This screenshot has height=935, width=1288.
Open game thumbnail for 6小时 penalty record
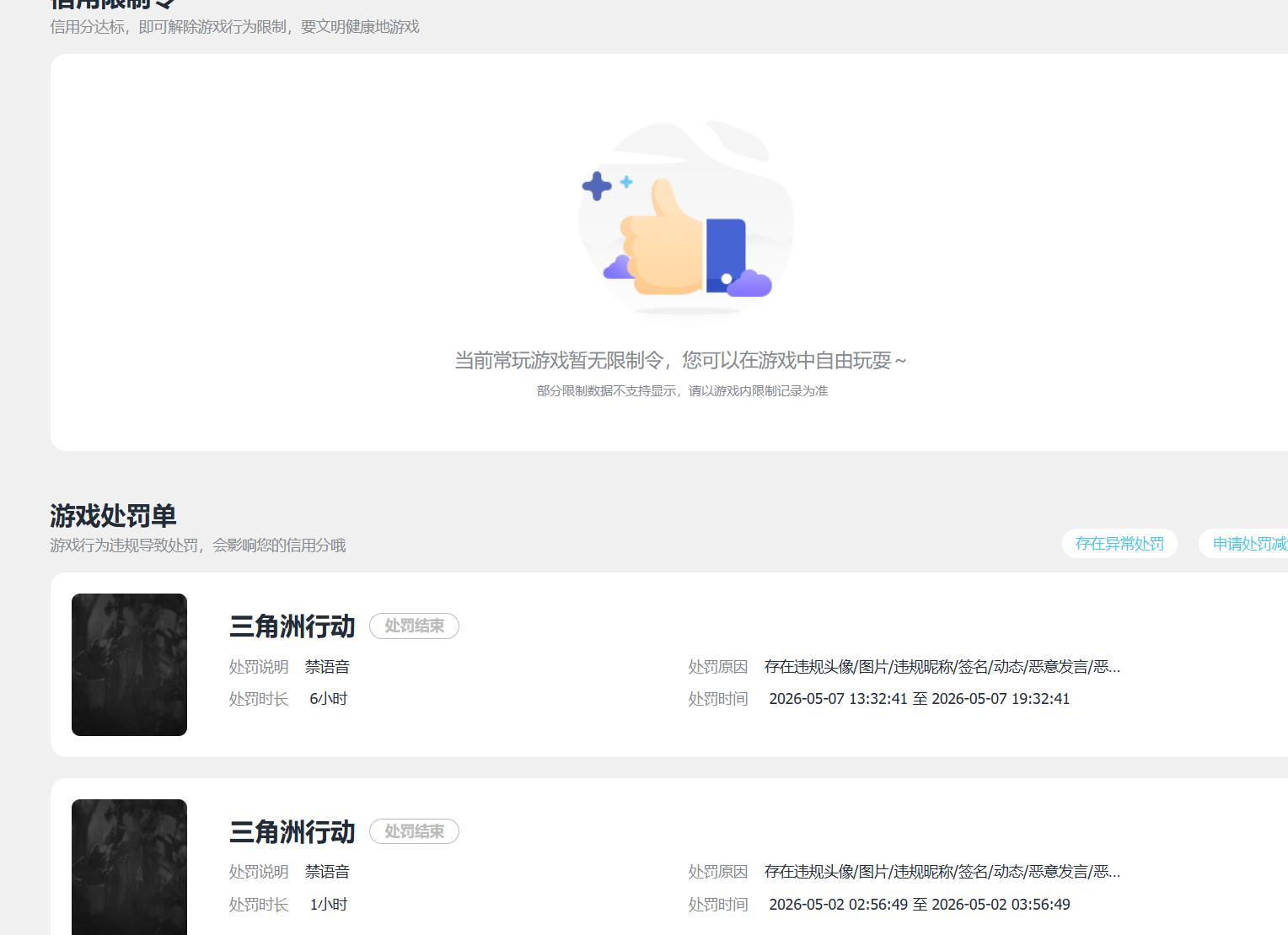tap(129, 664)
